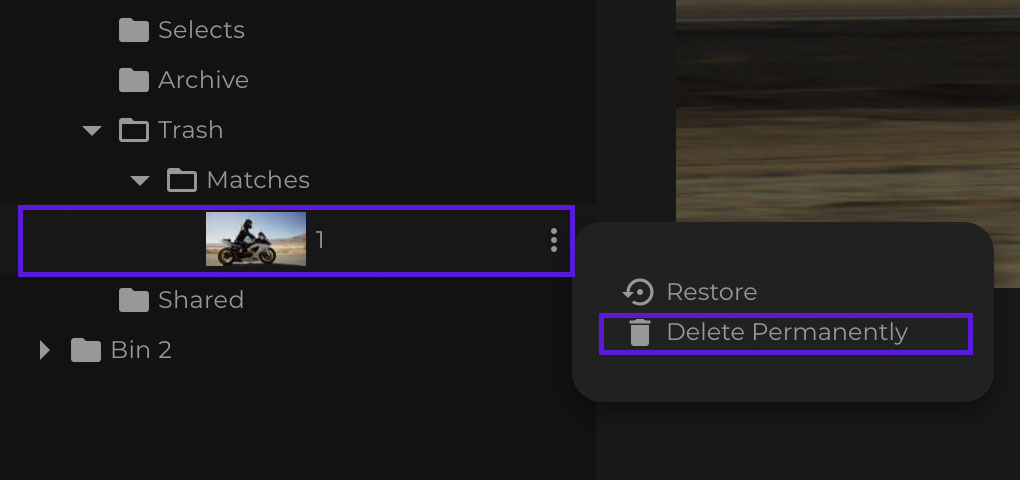Click the Delete Permanently trash can icon

[639, 333]
